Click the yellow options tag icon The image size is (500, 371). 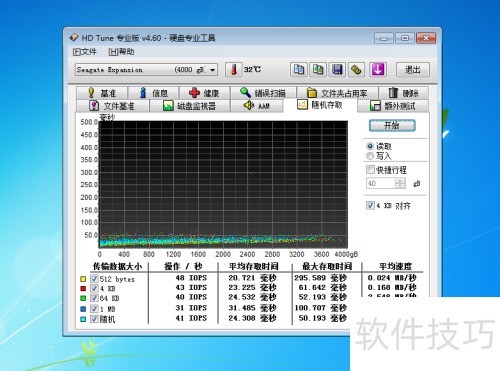tap(356, 70)
